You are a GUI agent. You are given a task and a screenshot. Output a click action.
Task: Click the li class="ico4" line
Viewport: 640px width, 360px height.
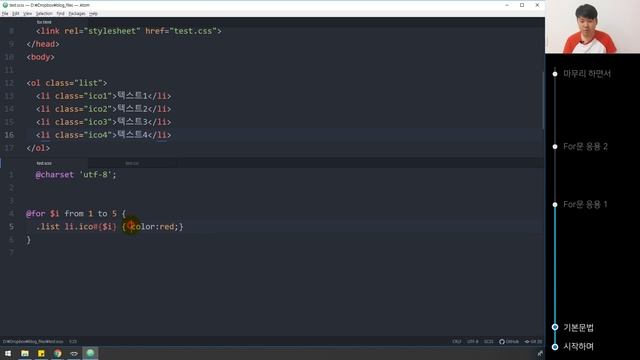click(104, 135)
